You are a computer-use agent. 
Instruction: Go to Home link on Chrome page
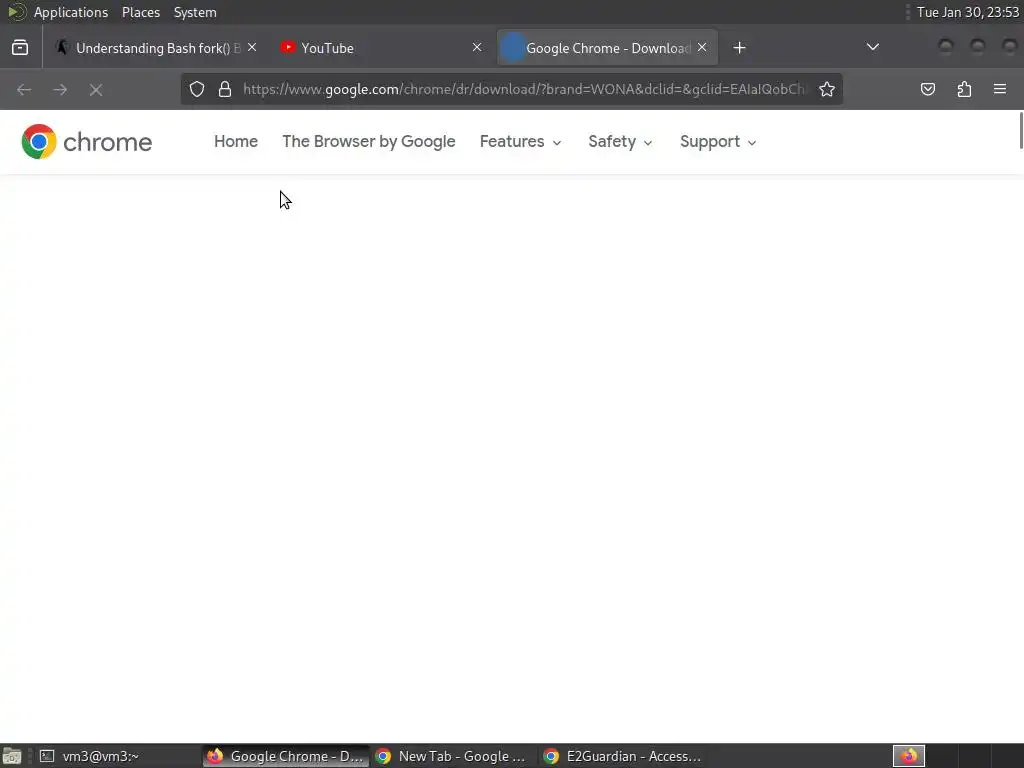pyautogui.click(x=236, y=142)
